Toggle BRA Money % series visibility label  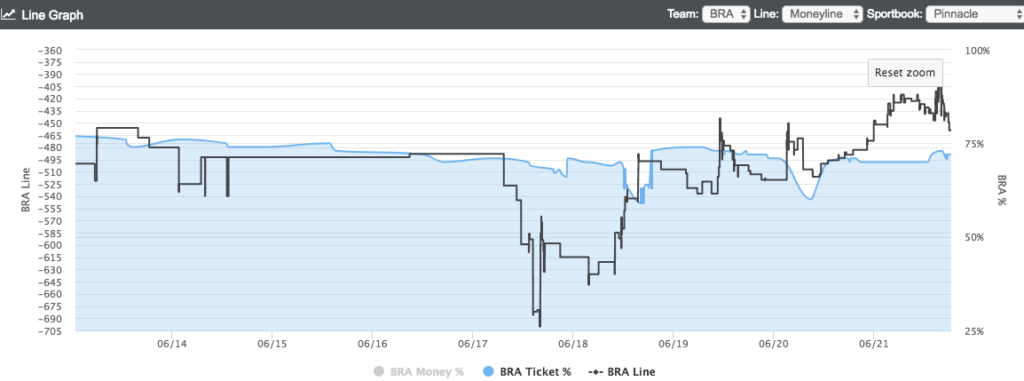pyautogui.click(x=427, y=372)
